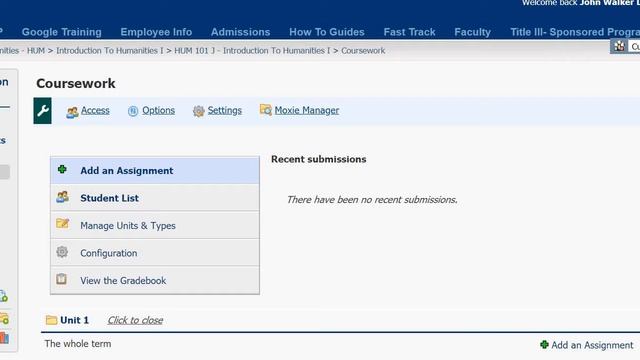
Task: Click the Coursework page heading
Action: 76,83
